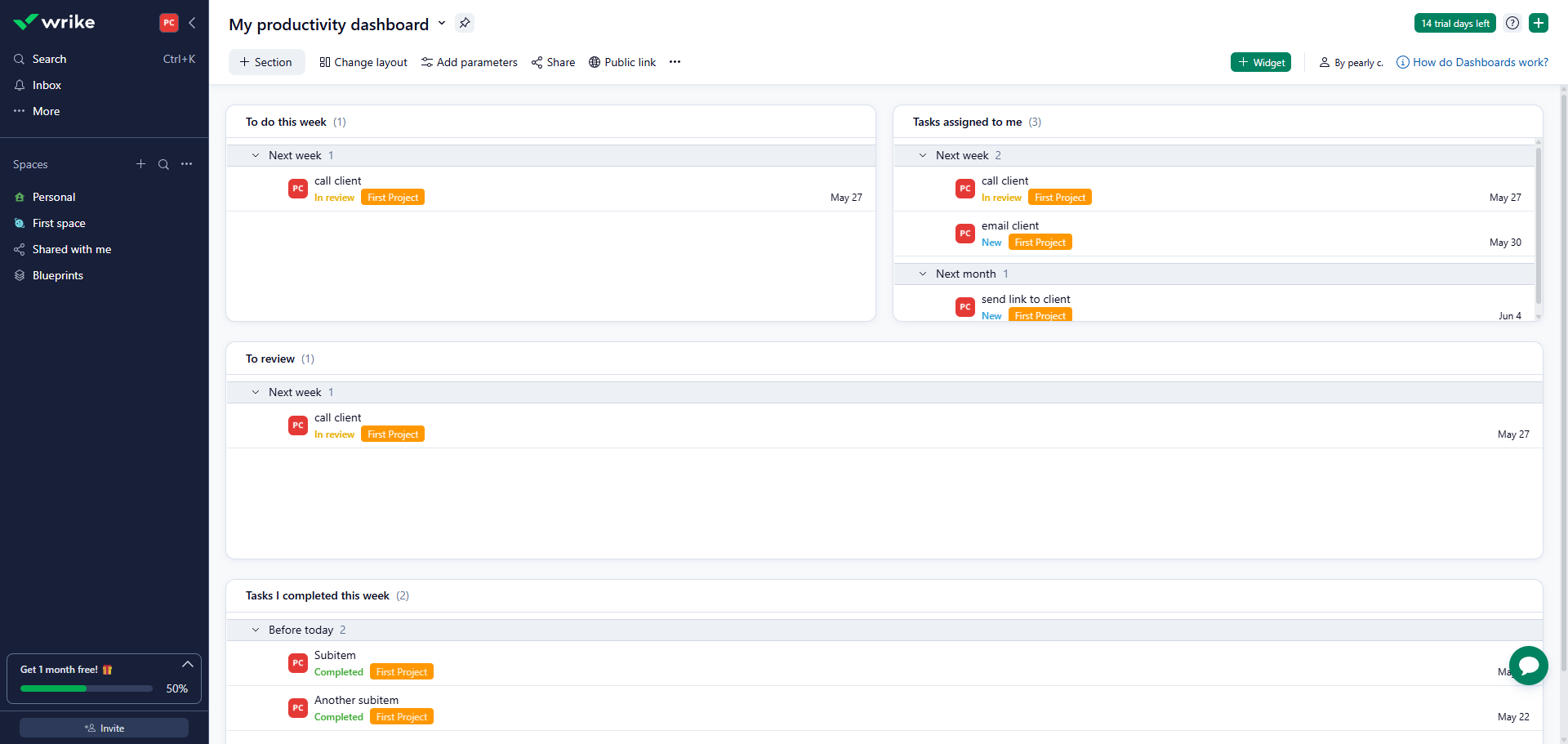Open the help question mark icon
Screen dimensions: 1568x744
pyautogui.click(x=1512, y=23)
